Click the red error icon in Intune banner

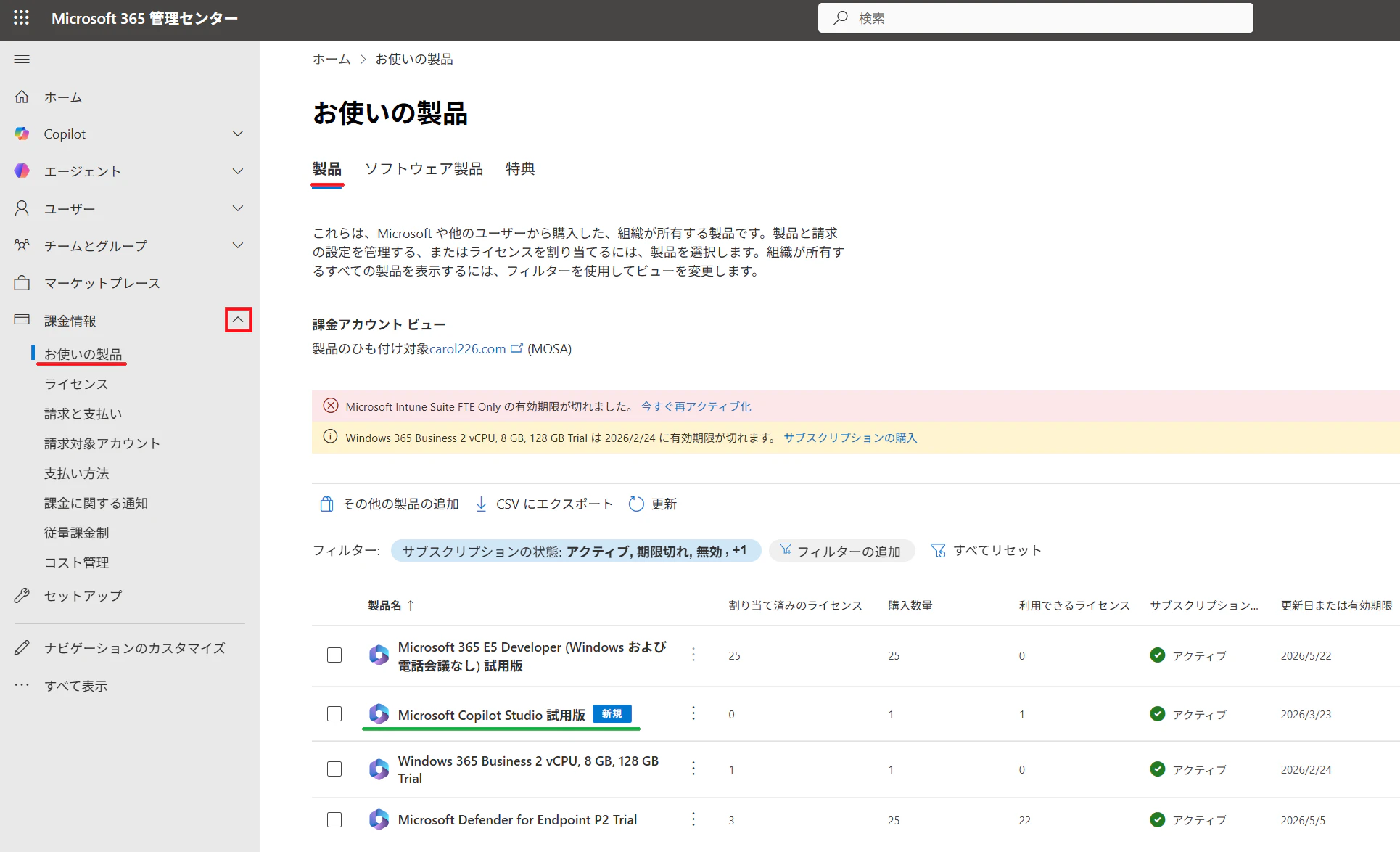(x=331, y=406)
